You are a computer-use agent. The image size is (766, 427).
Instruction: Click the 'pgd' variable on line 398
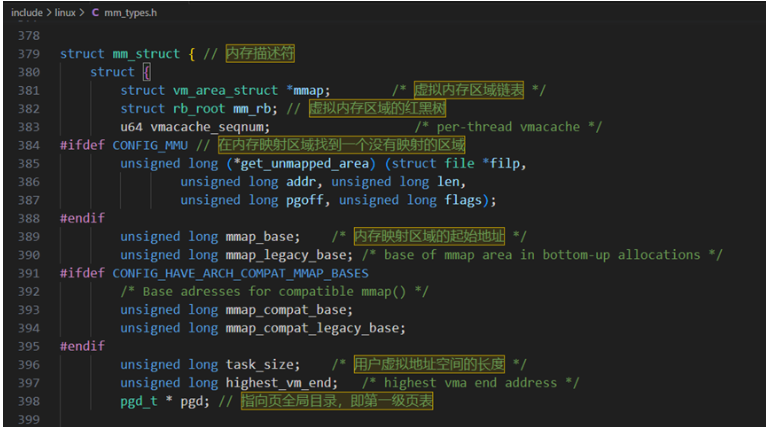(x=192, y=401)
